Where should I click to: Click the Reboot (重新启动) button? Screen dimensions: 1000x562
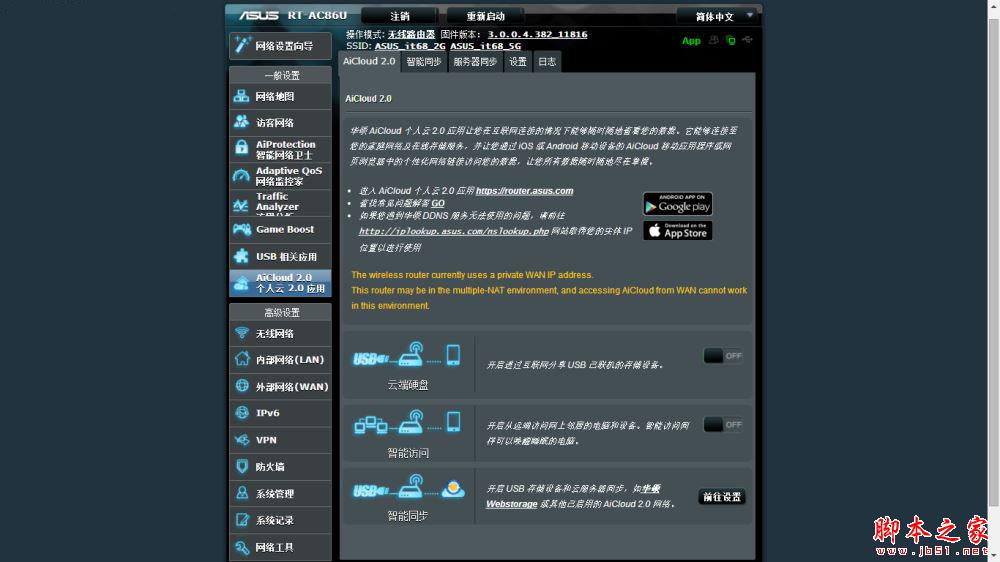(485, 16)
